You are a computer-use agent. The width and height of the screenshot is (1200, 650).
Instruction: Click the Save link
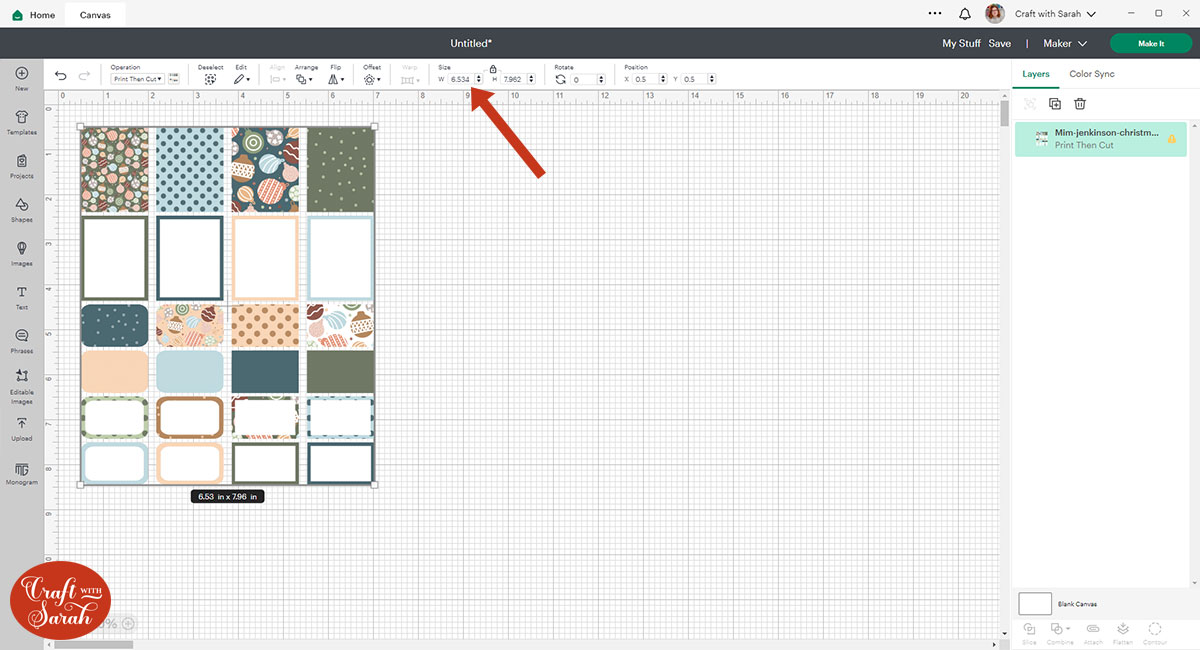1000,44
